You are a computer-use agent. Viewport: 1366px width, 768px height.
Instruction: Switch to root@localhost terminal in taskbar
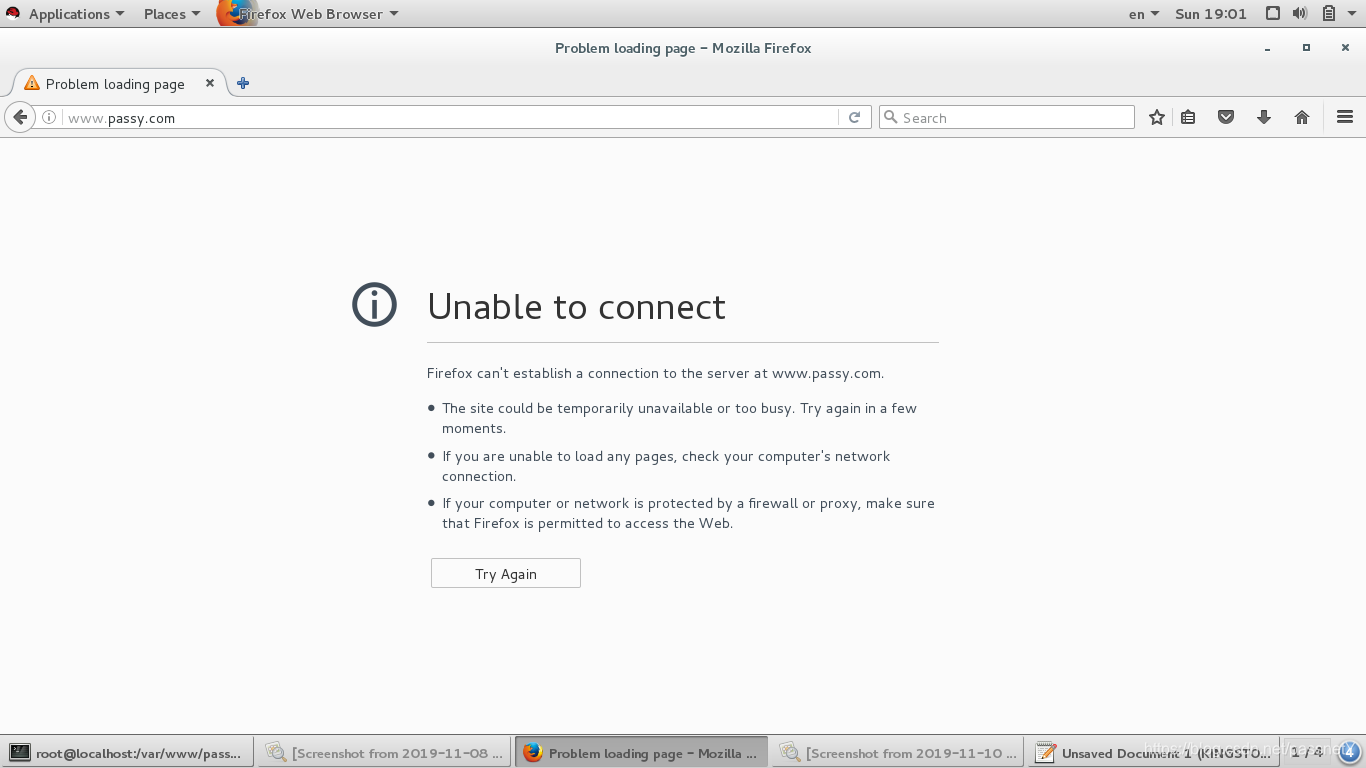[x=127, y=753]
